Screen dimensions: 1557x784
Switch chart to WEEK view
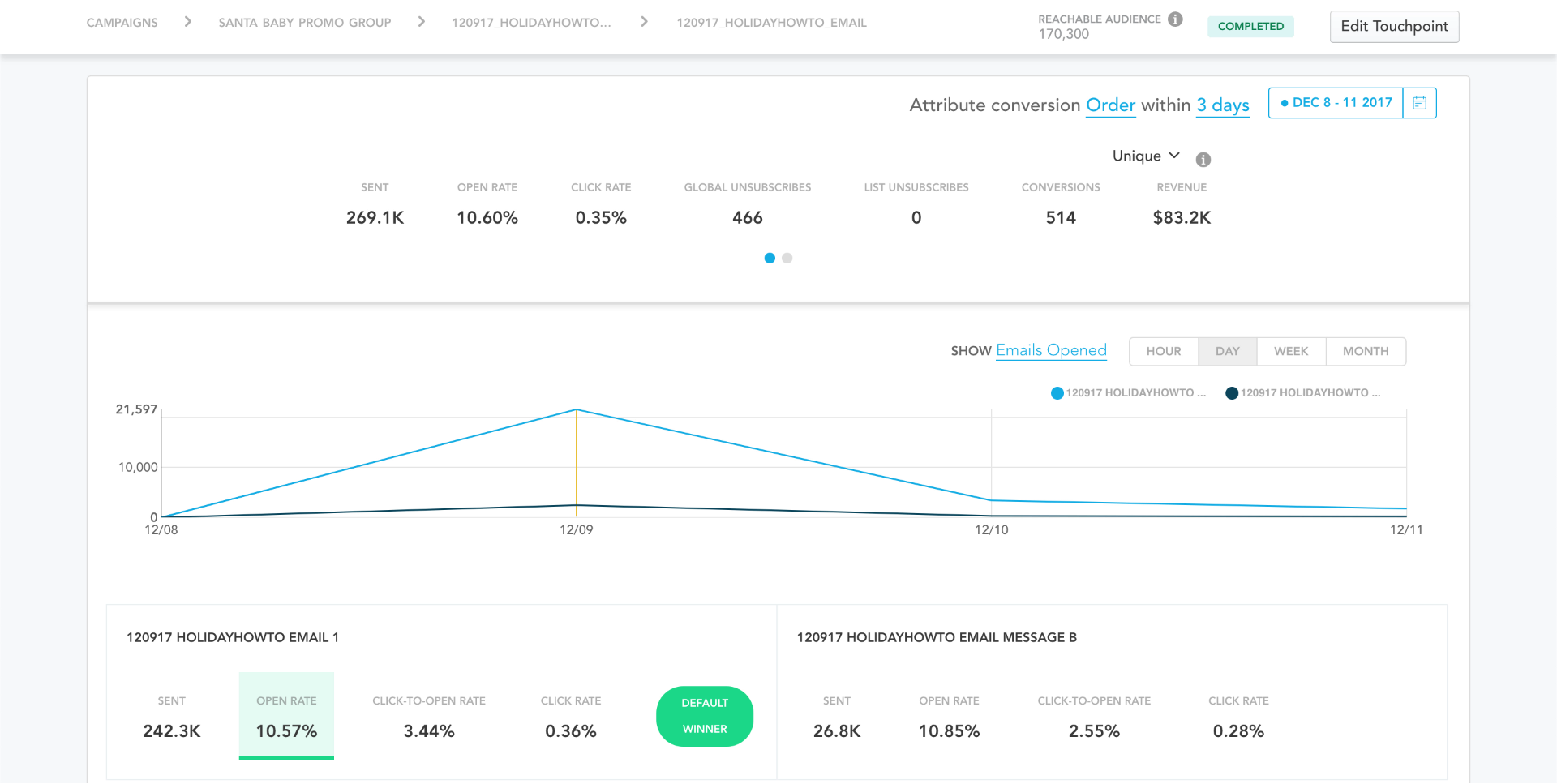tap(1290, 351)
